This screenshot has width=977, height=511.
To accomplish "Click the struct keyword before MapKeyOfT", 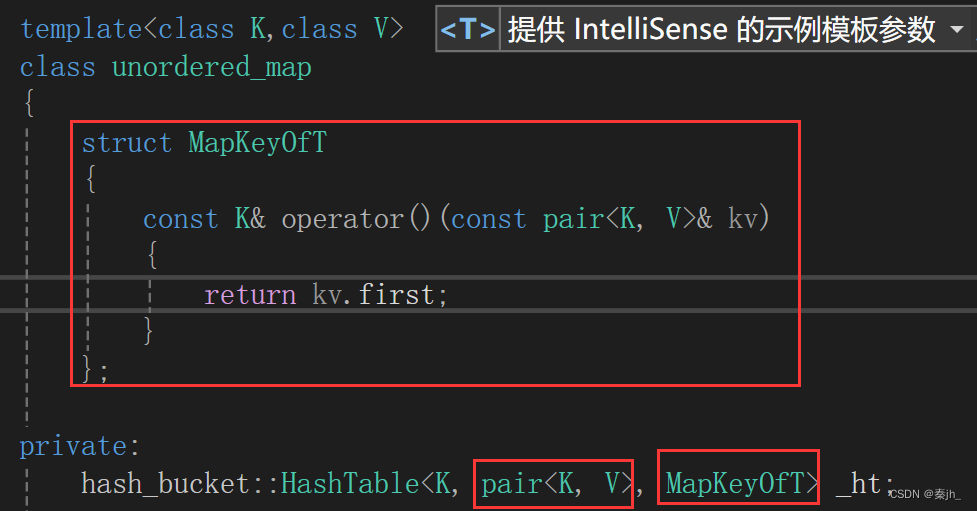I will tap(127, 143).
